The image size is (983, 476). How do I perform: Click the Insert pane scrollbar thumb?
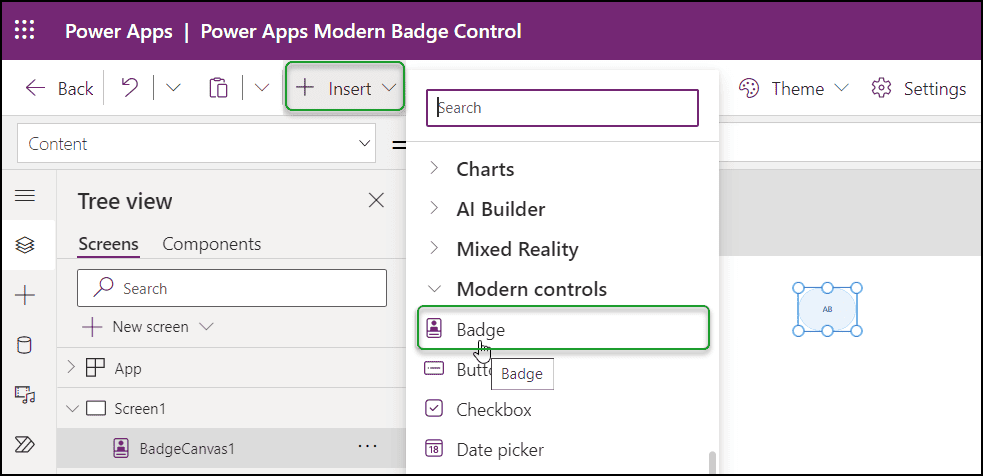pyautogui.click(x=712, y=463)
